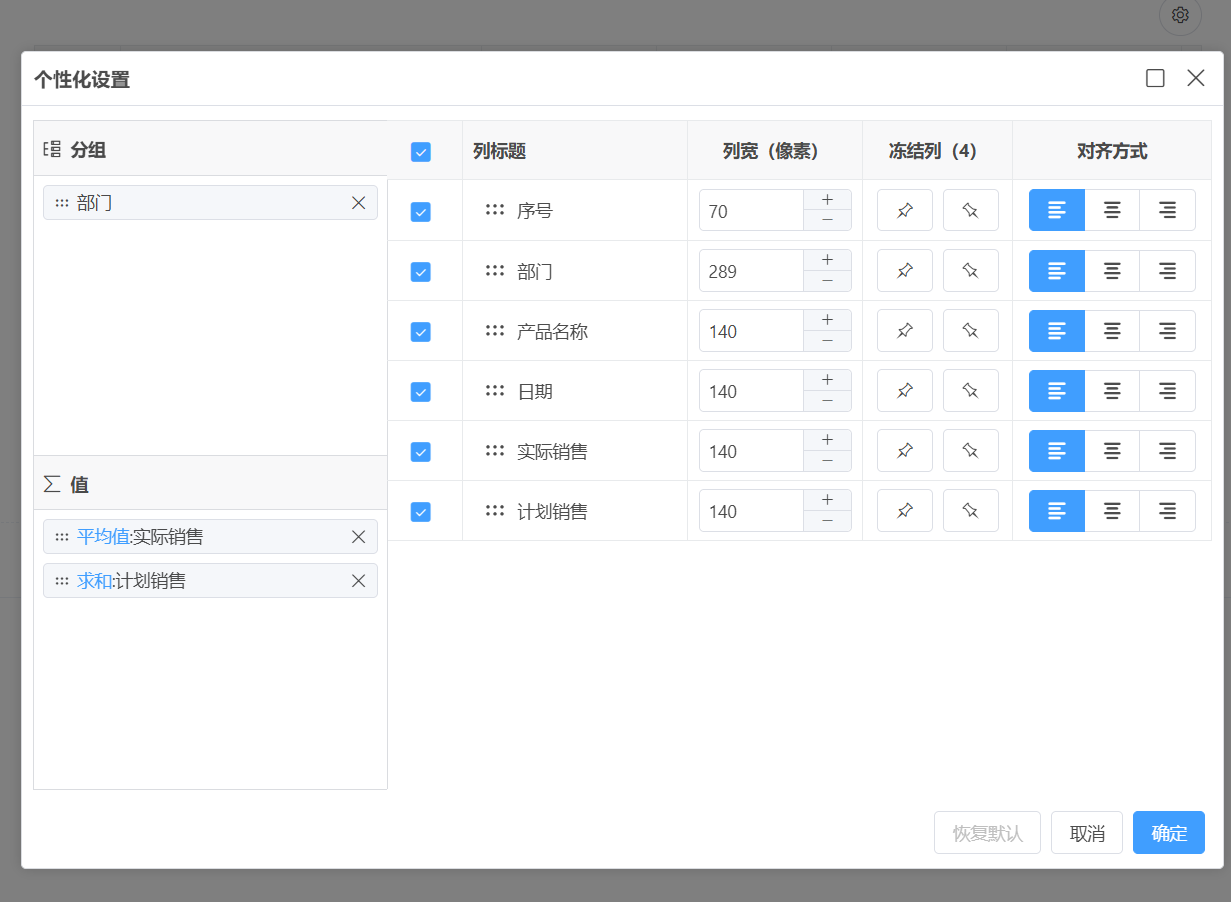This screenshot has height=902, width=1231.
Task: Uncheck the 计划销售 column checkbox
Action: (x=421, y=512)
